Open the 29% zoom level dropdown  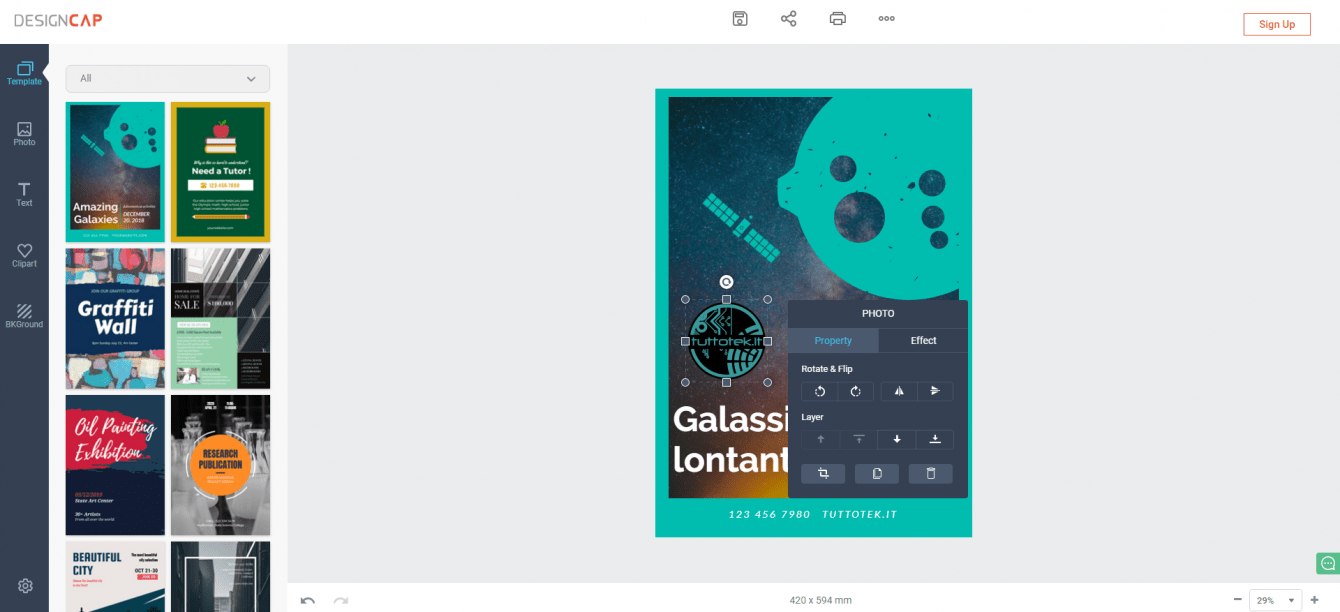click(1275, 600)
